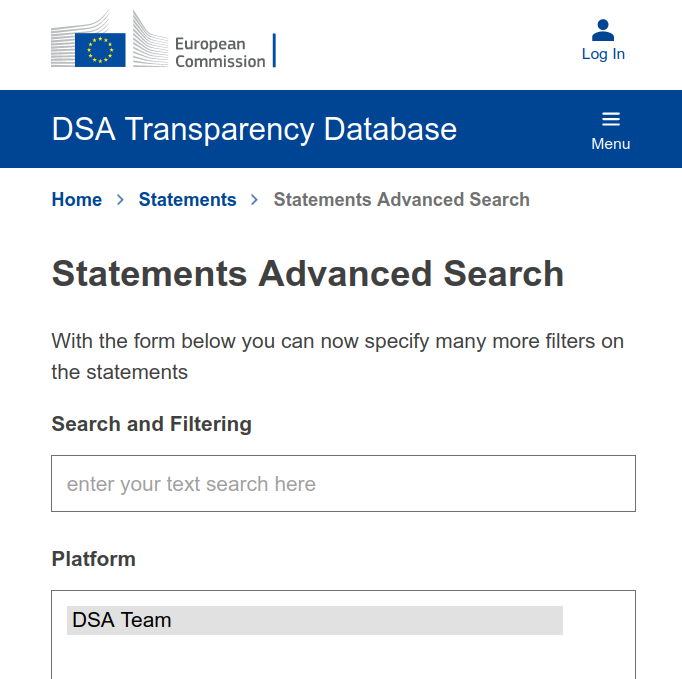Select current breadcrumb Statements Advanced Search
This screenshot has width=682, height=679.
pos(401,200)
